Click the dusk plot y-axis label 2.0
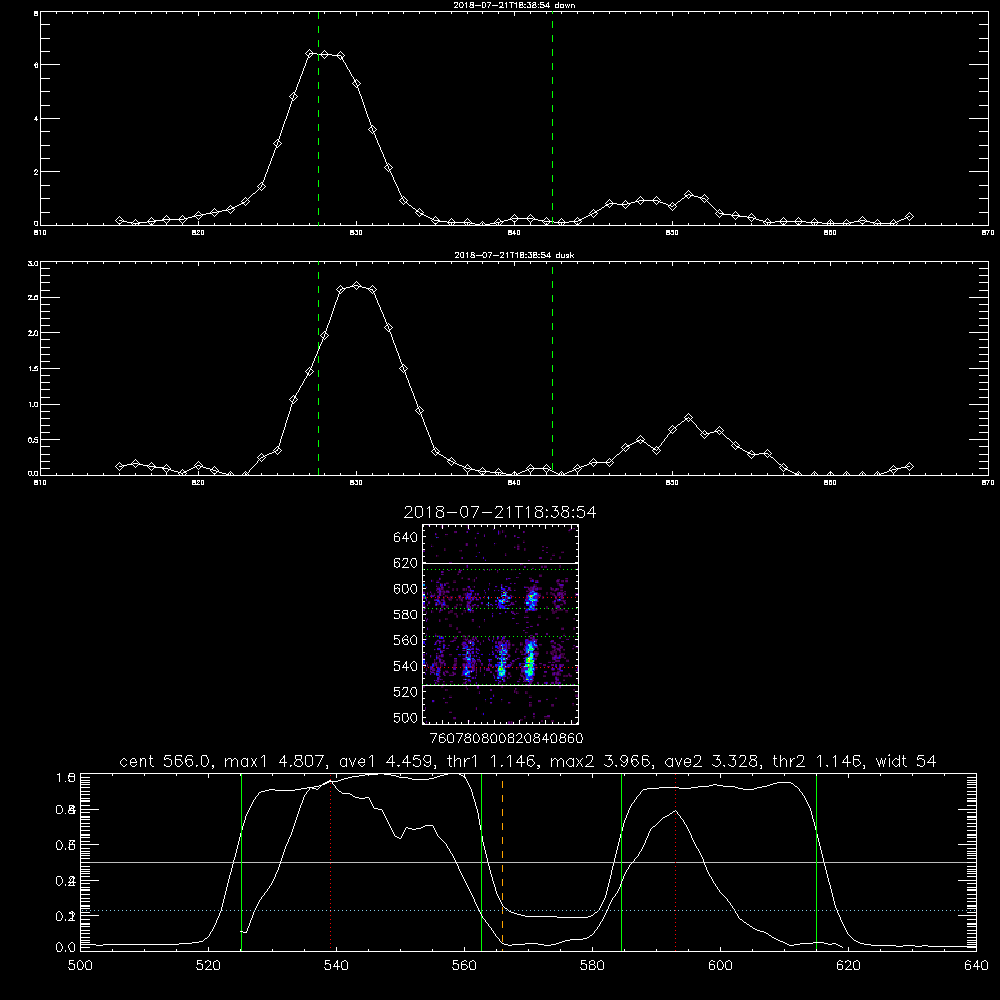This screenshot has width=1000, height=1000. [x=34, y=333]
